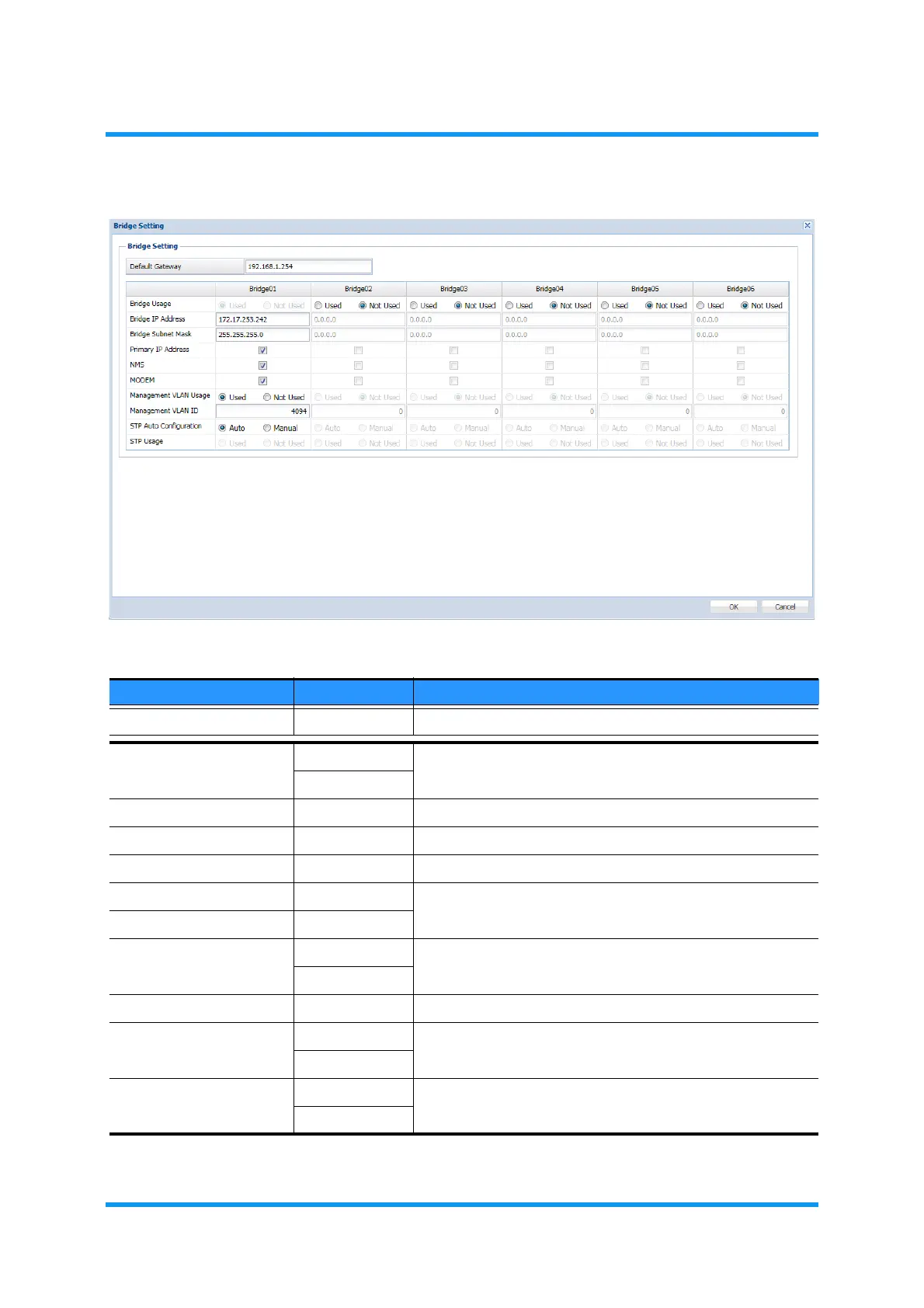Click the OK button
The height and width of the screenshot is (1308, 924).
[733, 607]
